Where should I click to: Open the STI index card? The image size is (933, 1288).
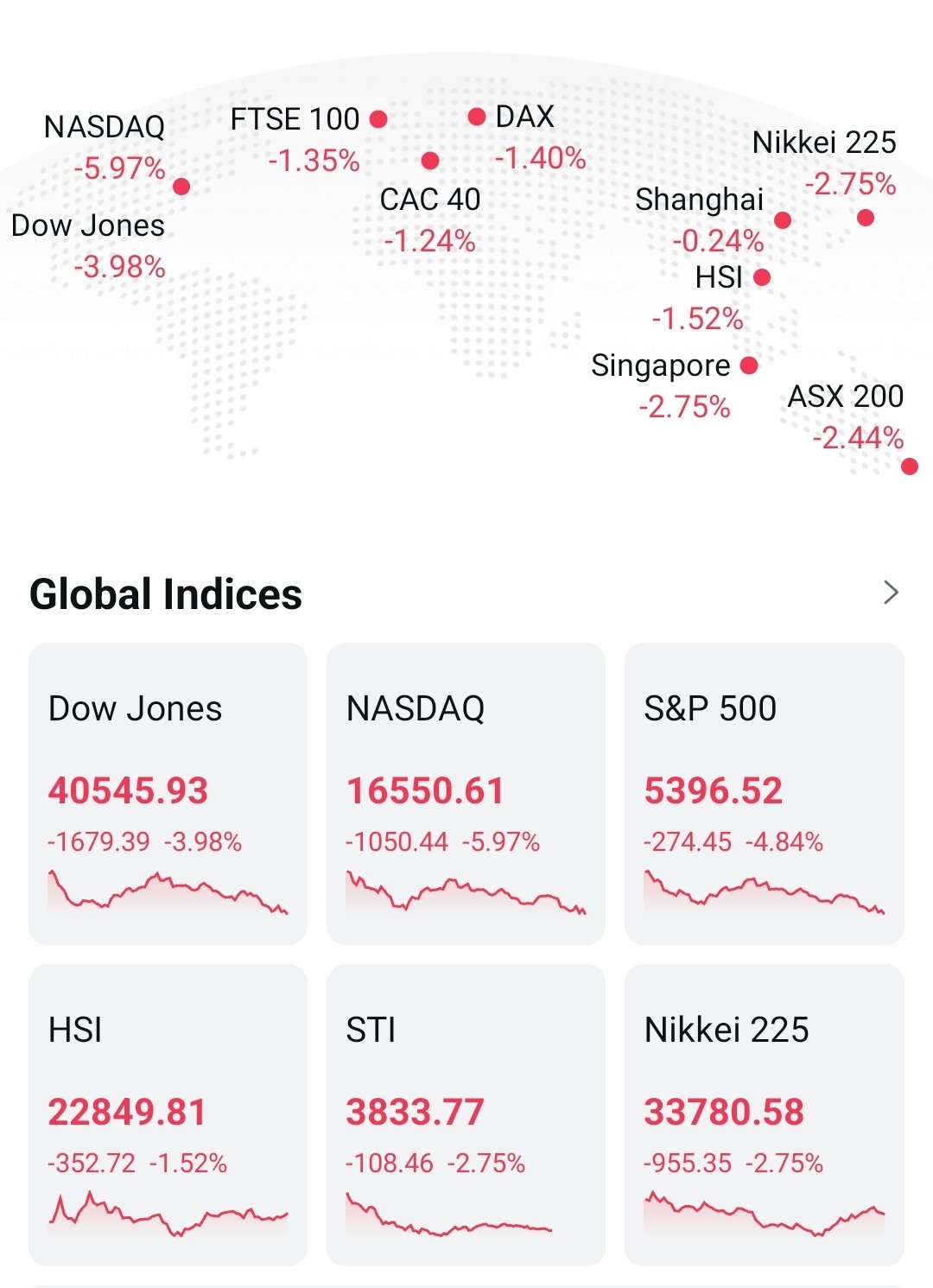click(x=466, y=1114)
